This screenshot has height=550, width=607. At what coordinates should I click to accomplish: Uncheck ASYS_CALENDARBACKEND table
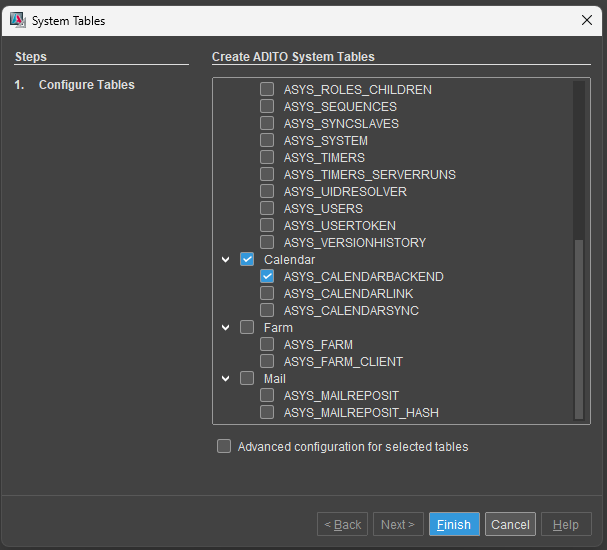click(x=267, y=276)
